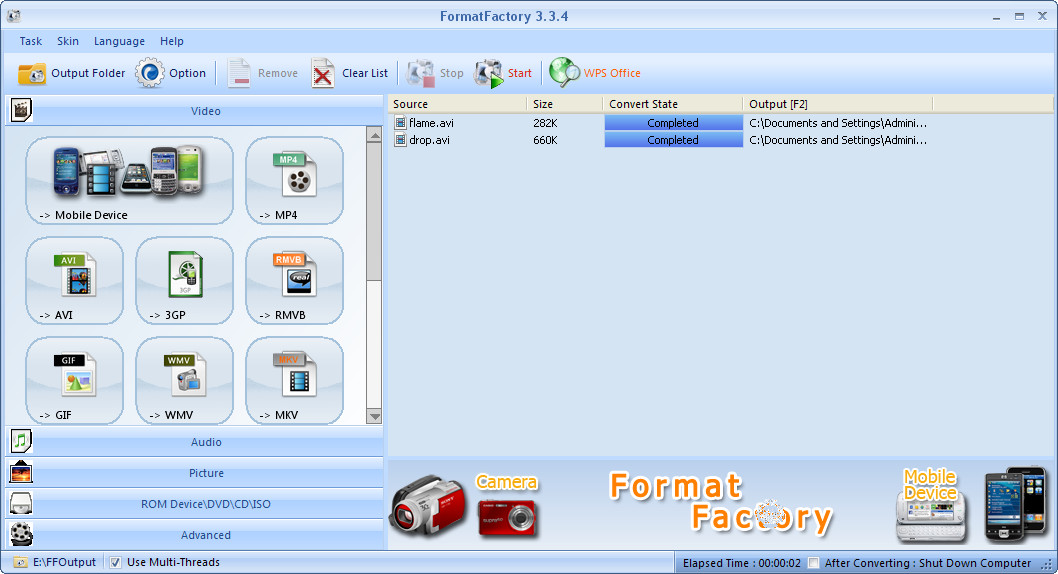Screen dimensions: 1058x574
Task: Click the status bar folder icon
Action: (20, 562)
